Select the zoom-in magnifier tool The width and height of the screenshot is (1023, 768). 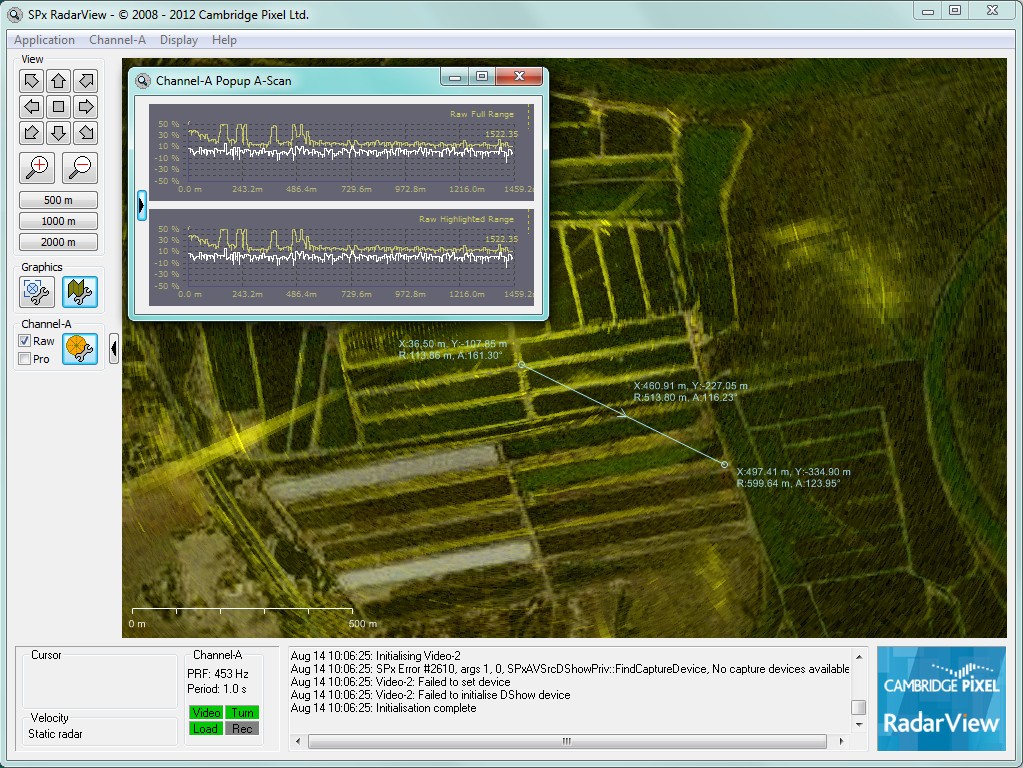[36, 168]
